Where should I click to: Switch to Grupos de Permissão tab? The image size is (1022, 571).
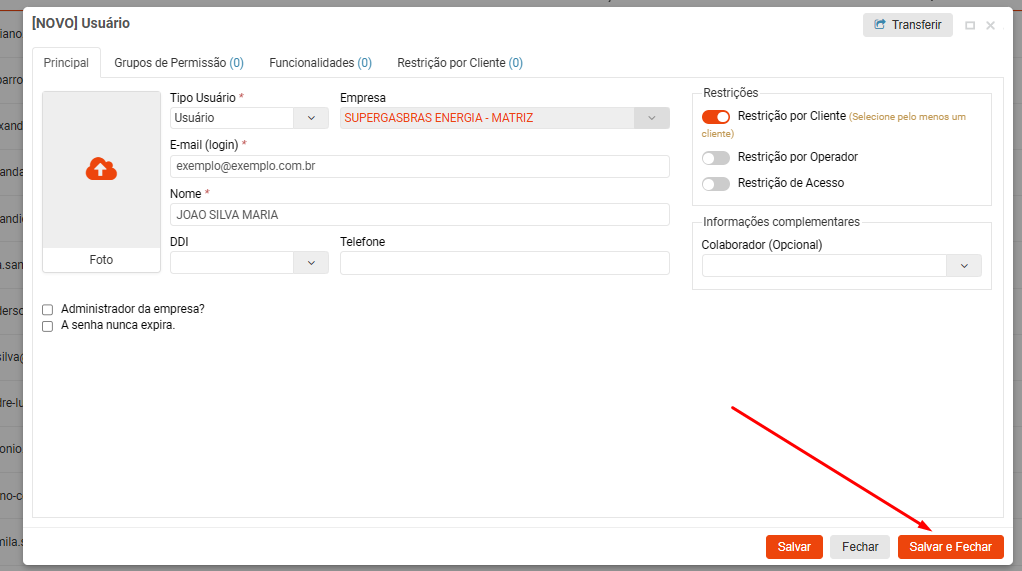pos(178,63)
